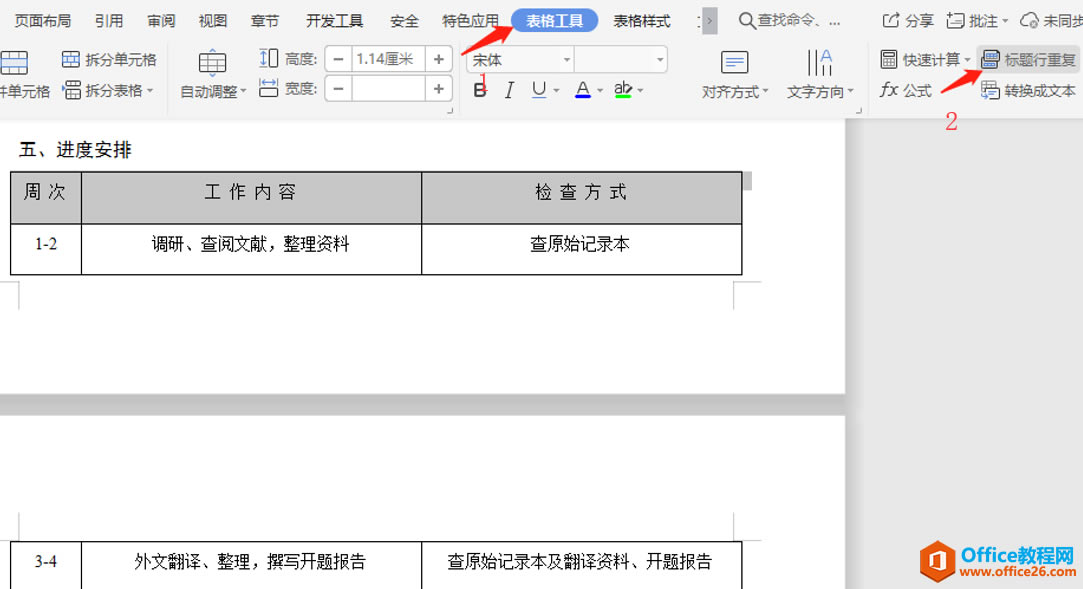This screenshot has width=1083, height=589.
Task: Expand the Quick Calculate dropdown arrow
Action: click(x=967, y=60)
